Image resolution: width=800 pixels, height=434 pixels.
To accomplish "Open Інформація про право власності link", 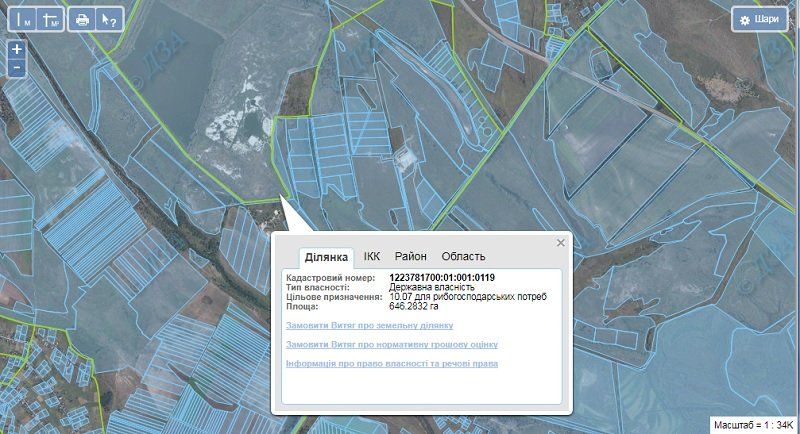I will (x=391, y=363).
